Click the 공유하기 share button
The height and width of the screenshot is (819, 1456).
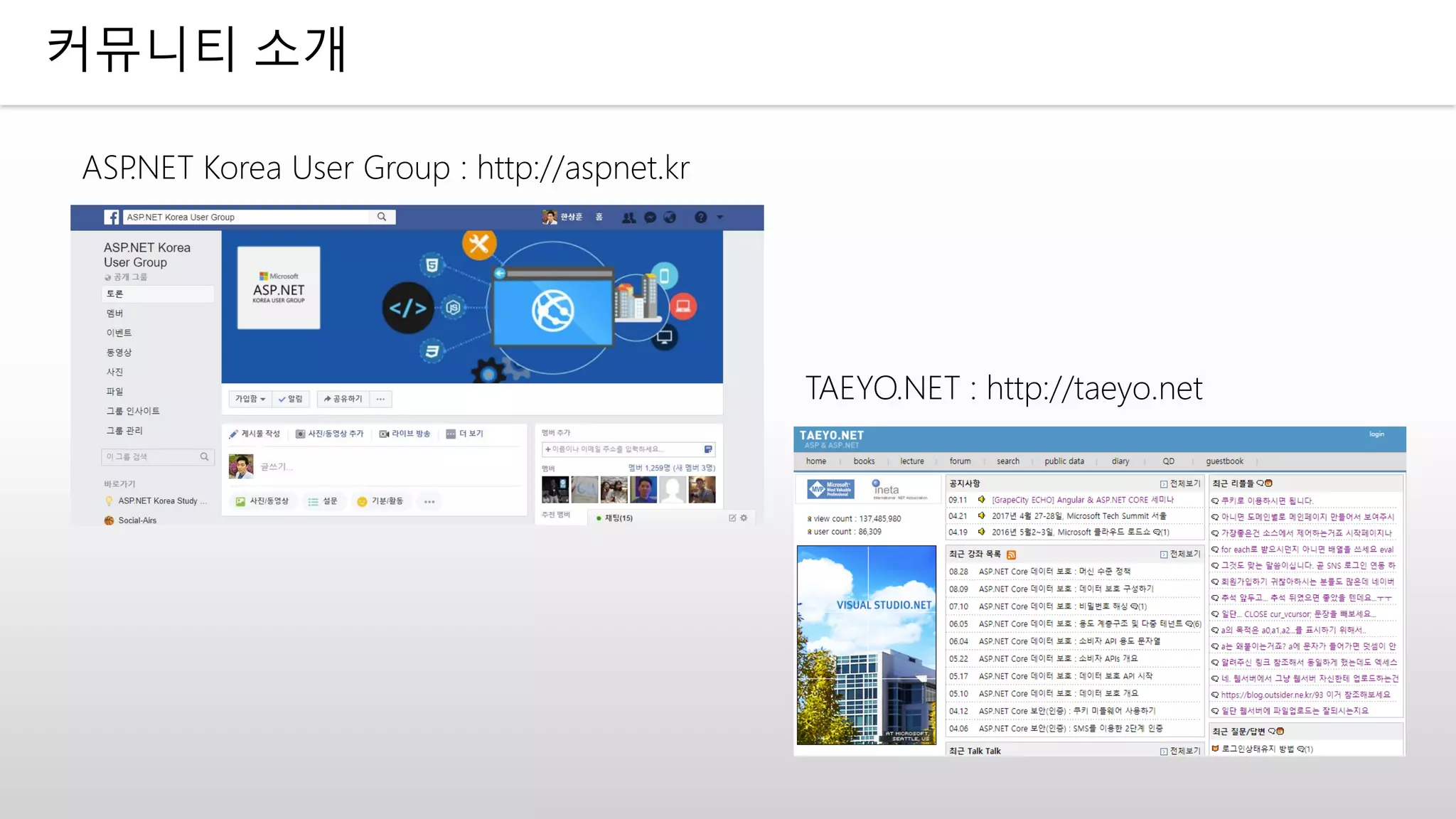[x=343, y=399]
